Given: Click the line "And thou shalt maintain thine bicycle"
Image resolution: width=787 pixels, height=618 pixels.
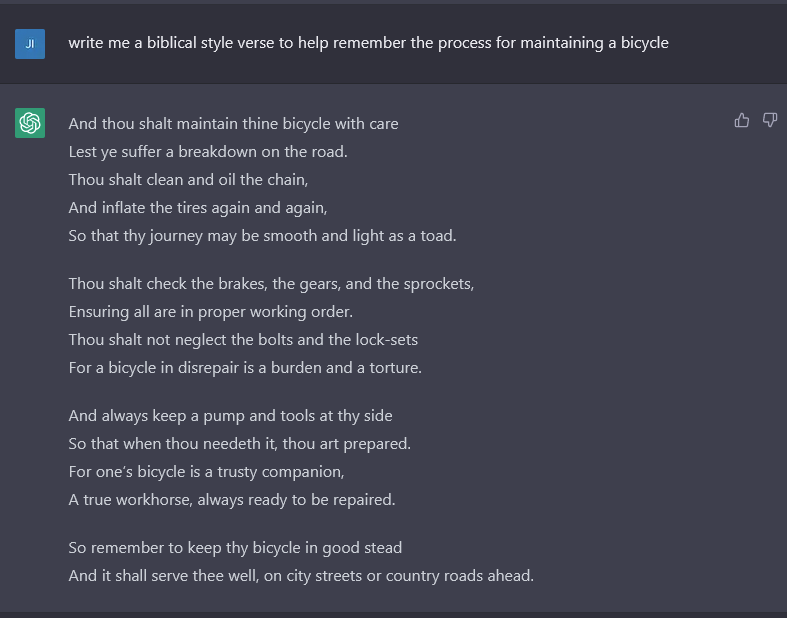Looking at the screenshot, I should (233, 123).
